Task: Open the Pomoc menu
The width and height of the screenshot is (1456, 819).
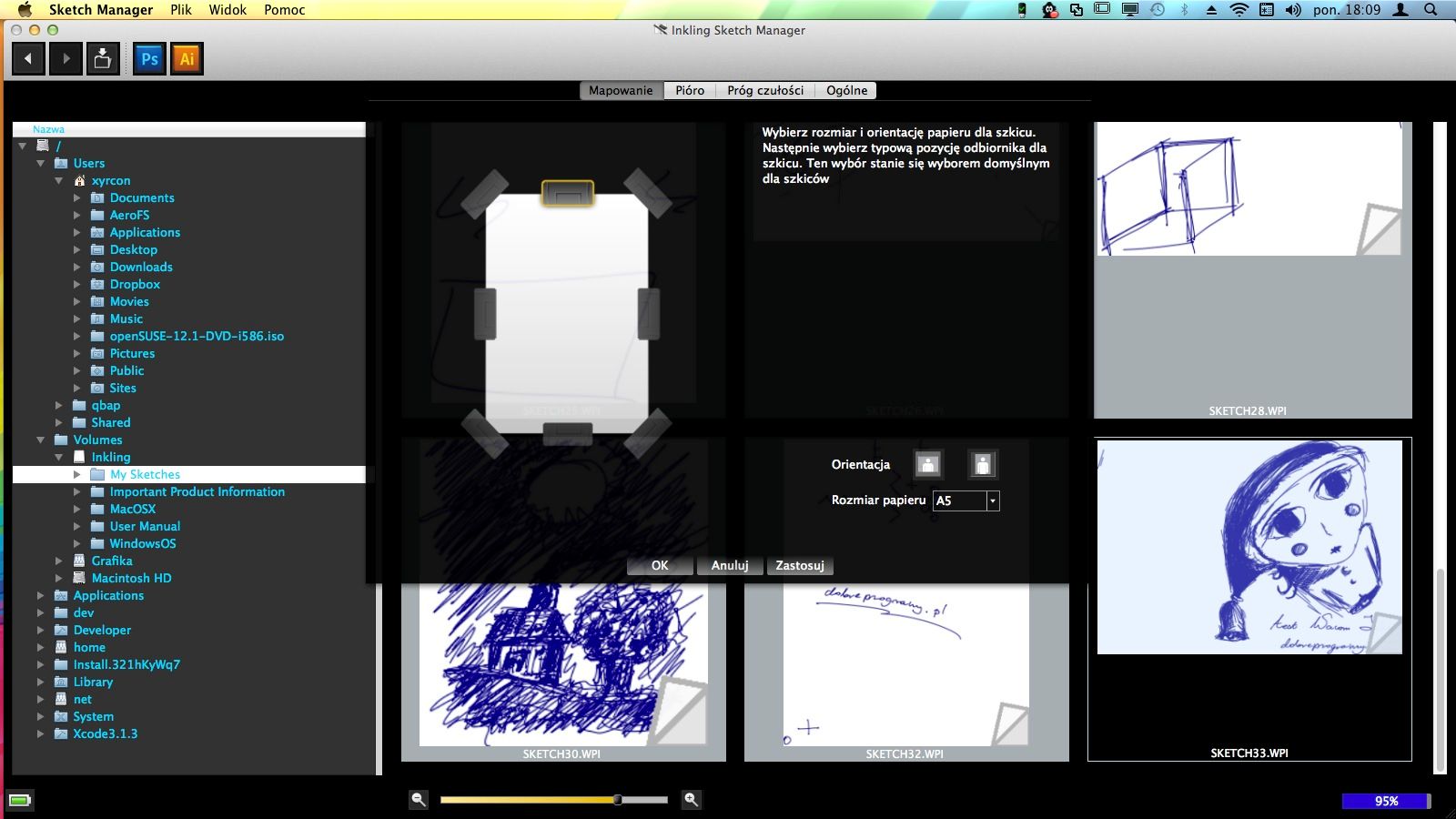Action: click(x=285, y=10)
